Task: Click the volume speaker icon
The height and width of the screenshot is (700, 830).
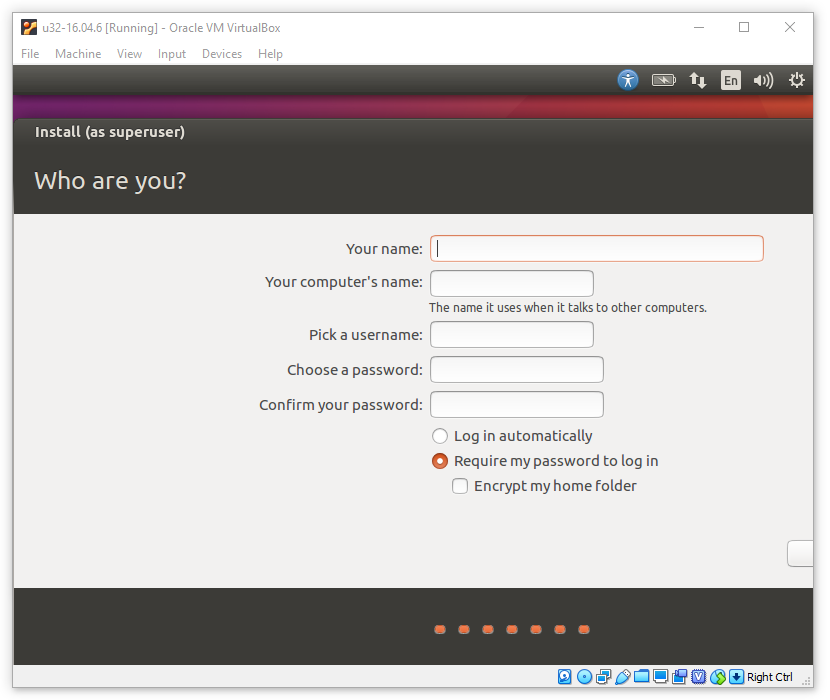Action: (x=763, y=80)
